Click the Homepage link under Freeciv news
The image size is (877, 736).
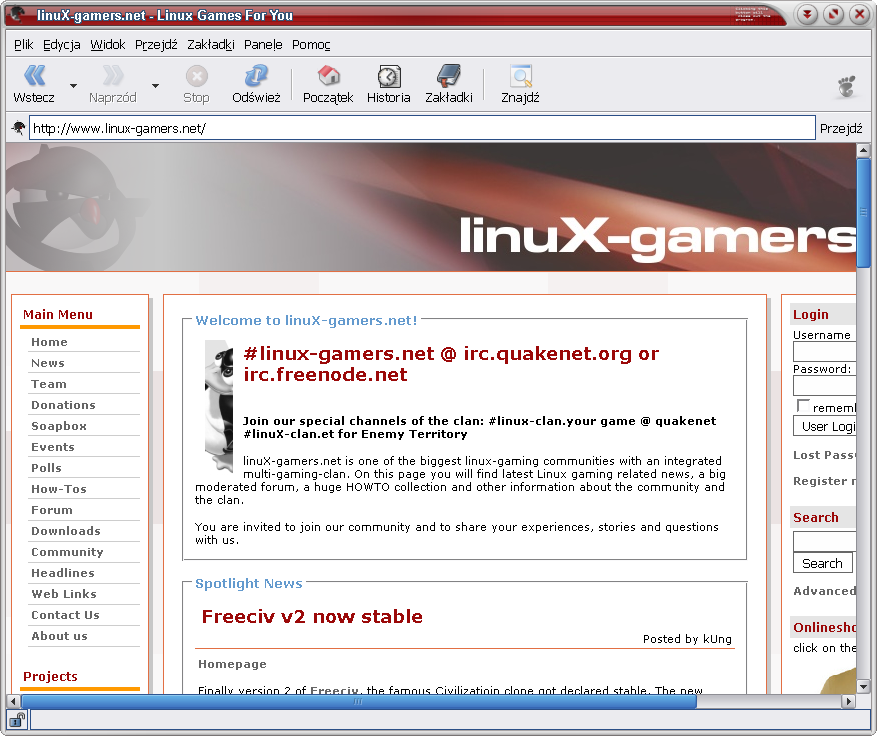[232, 664]
